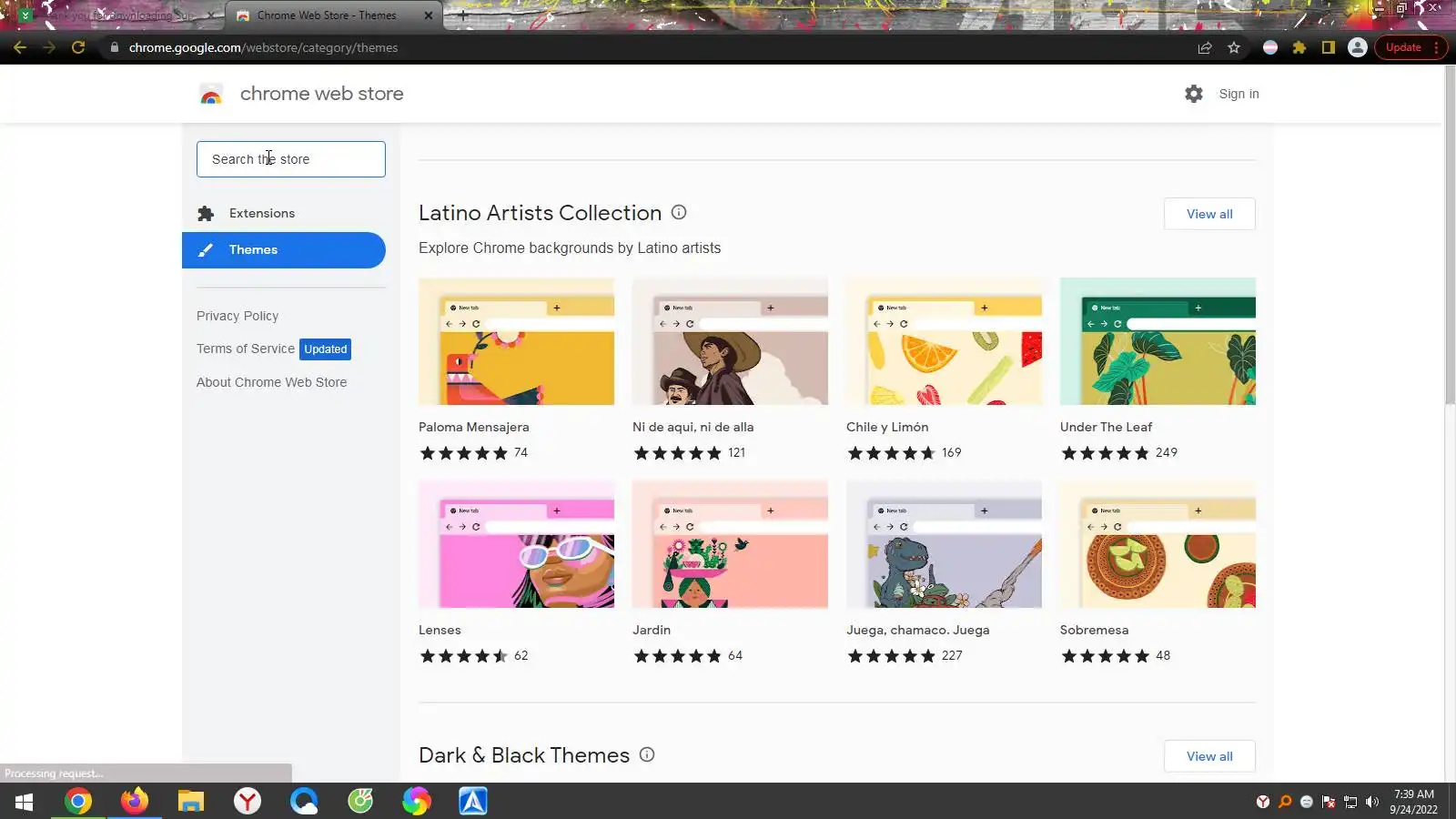Screen dimensions: 1456x819
Task: Click the blue A app in taskbar
Action: (473, 802)
